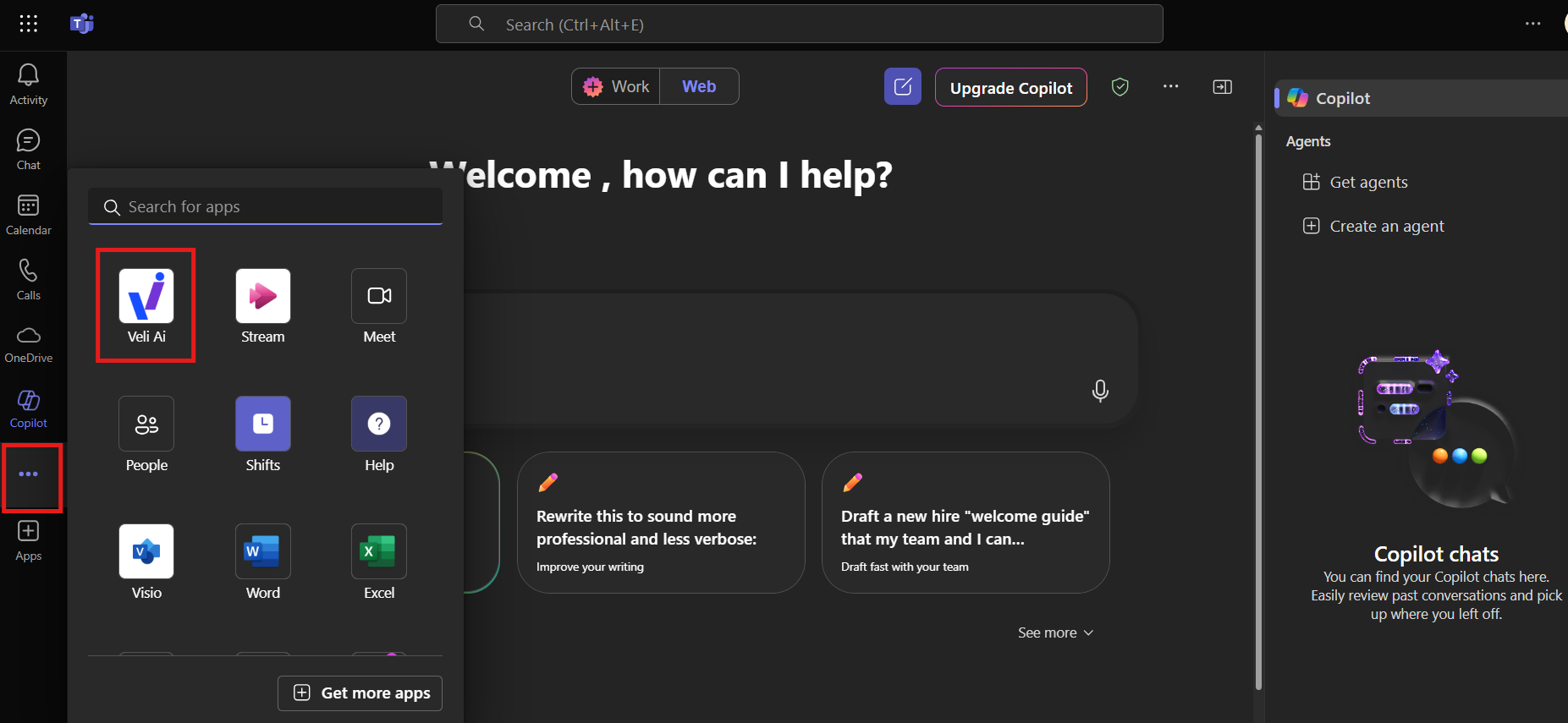Launch the Visio app
Viewport: 1568px width, 723px height.
(146, 562)
